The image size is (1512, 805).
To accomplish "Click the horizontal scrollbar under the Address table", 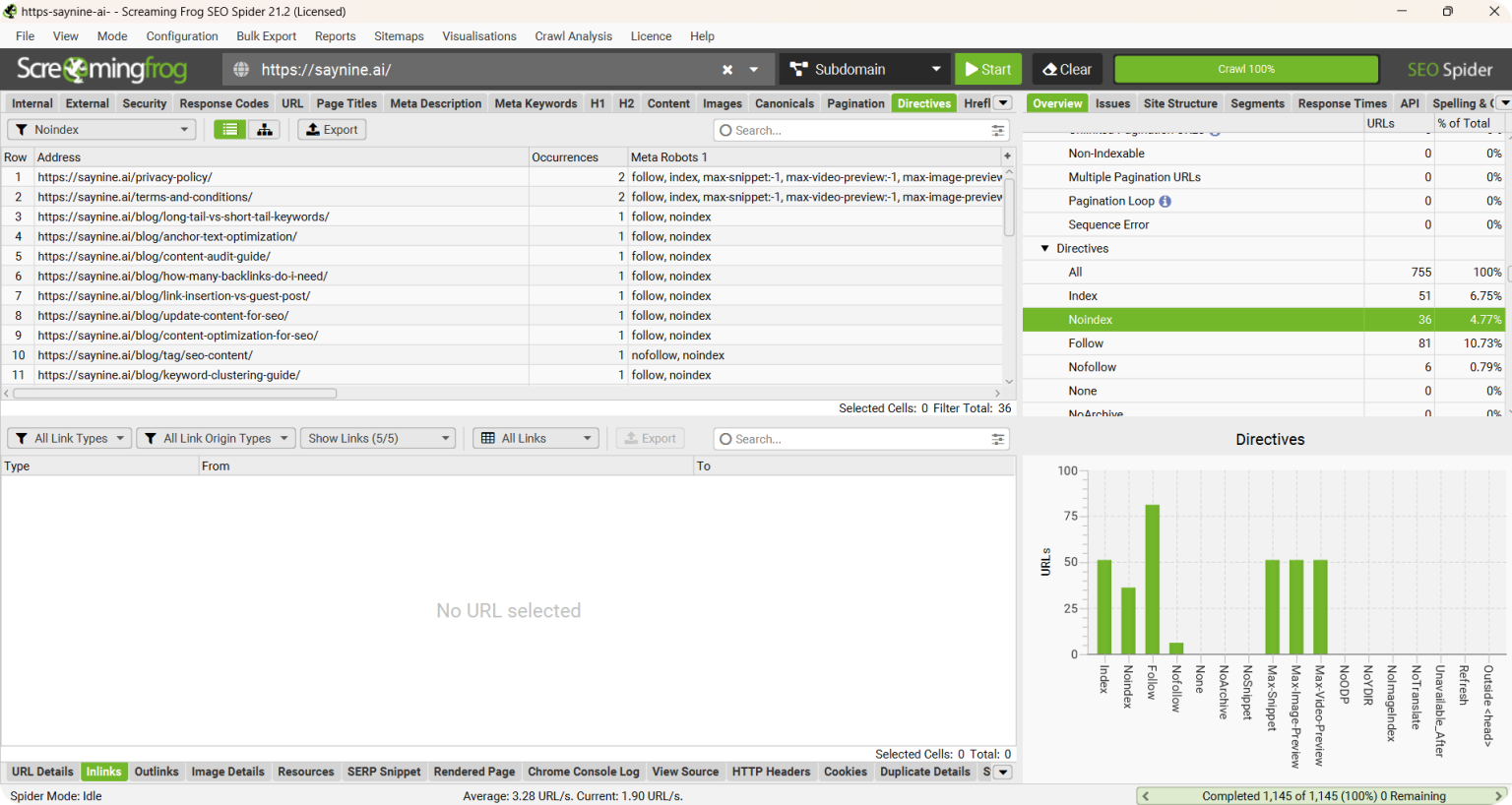I will [x=175, y=394].
